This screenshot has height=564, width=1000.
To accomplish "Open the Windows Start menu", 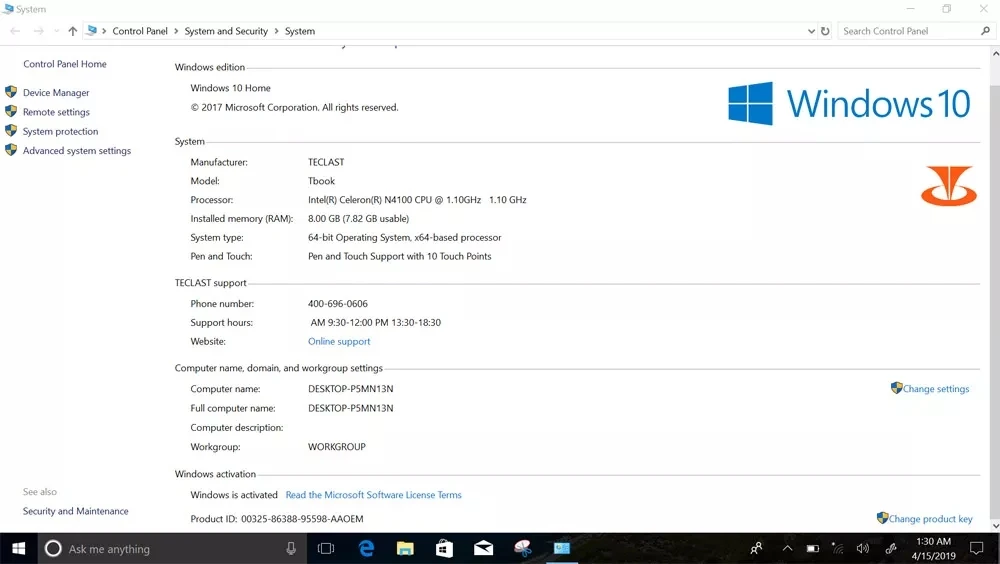I will [18, 549].
